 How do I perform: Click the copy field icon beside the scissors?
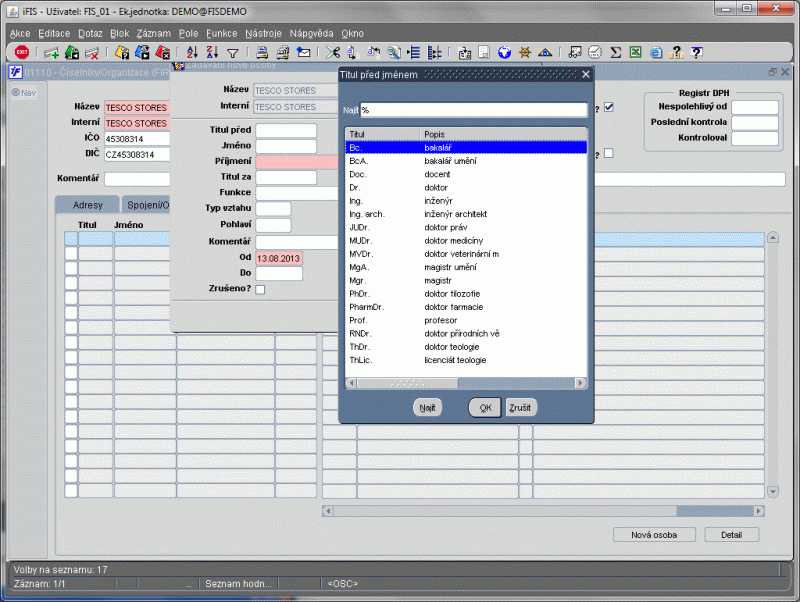click(352, 52)
